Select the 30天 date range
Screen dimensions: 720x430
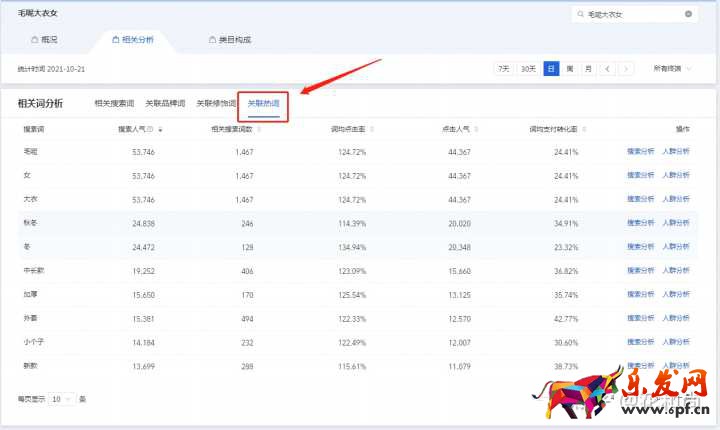[x=529, y=69]
